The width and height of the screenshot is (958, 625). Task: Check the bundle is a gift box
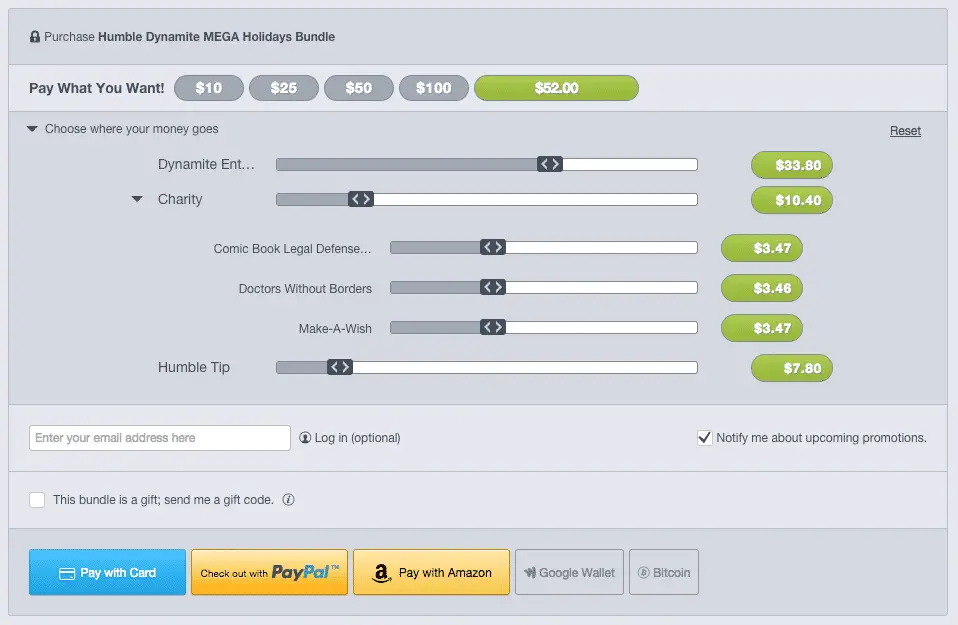pos(37,500)
